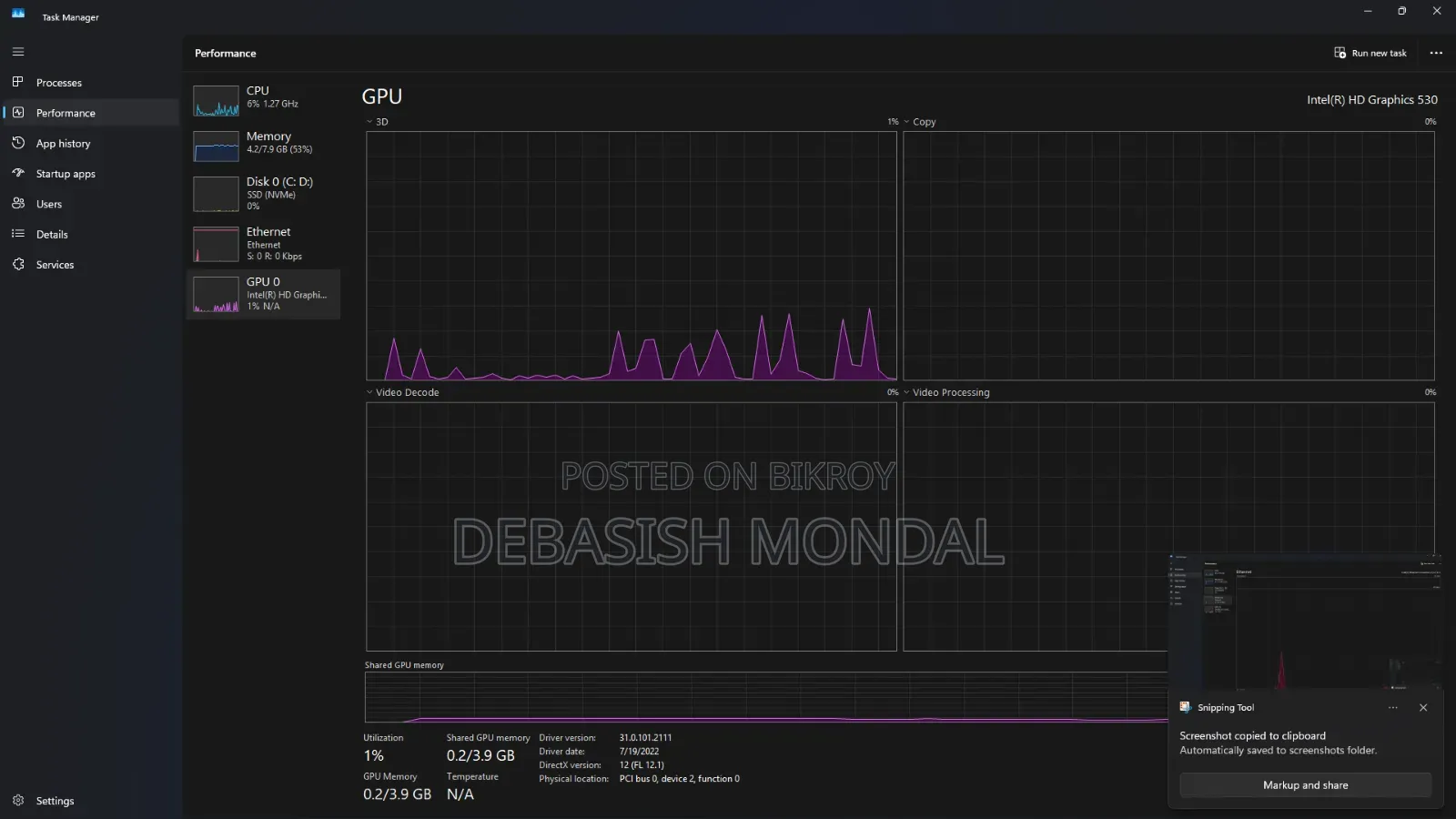Click the Temperature N/A value
Image resolution: width=1456 pixels, height=819 pixels.
coord(460,794)
